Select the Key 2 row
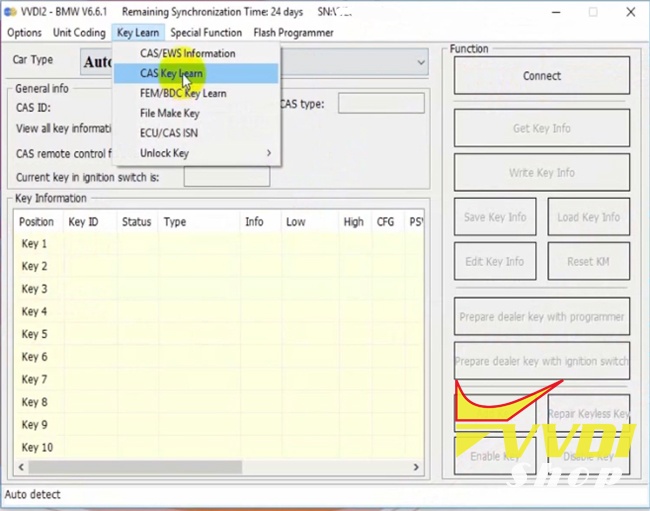Viewport: 650px width, 511px height. (219, 266)
